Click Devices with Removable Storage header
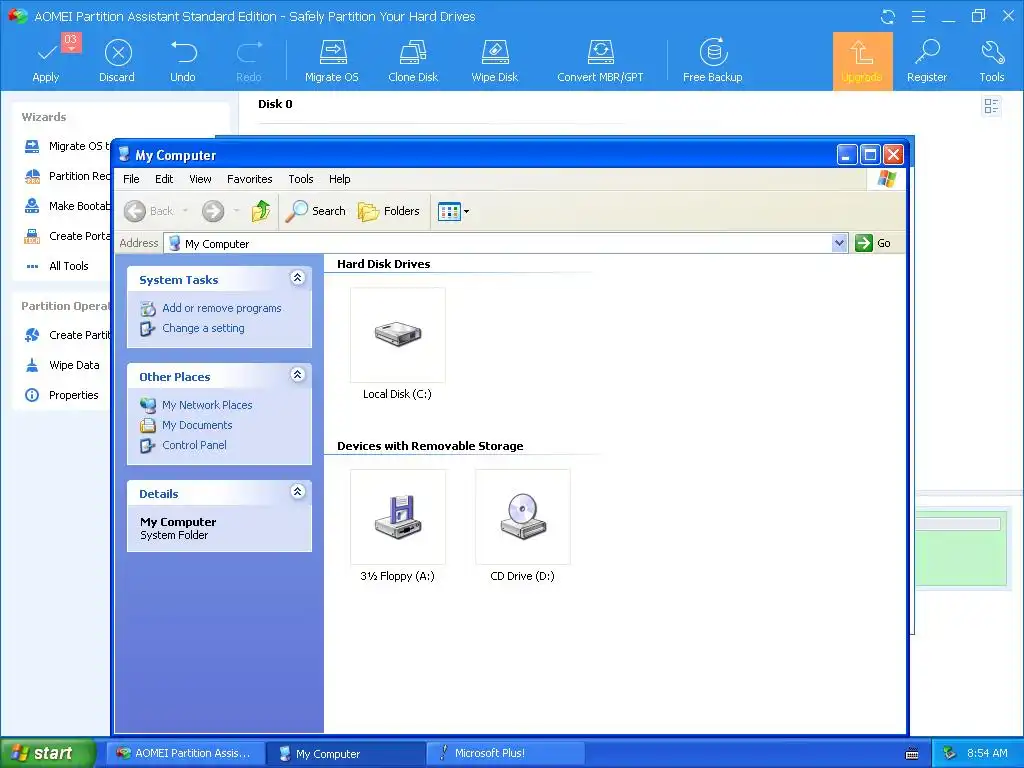Image resolution: width=1024 pixels, height=768 pixels. click(x=430, y=446)
